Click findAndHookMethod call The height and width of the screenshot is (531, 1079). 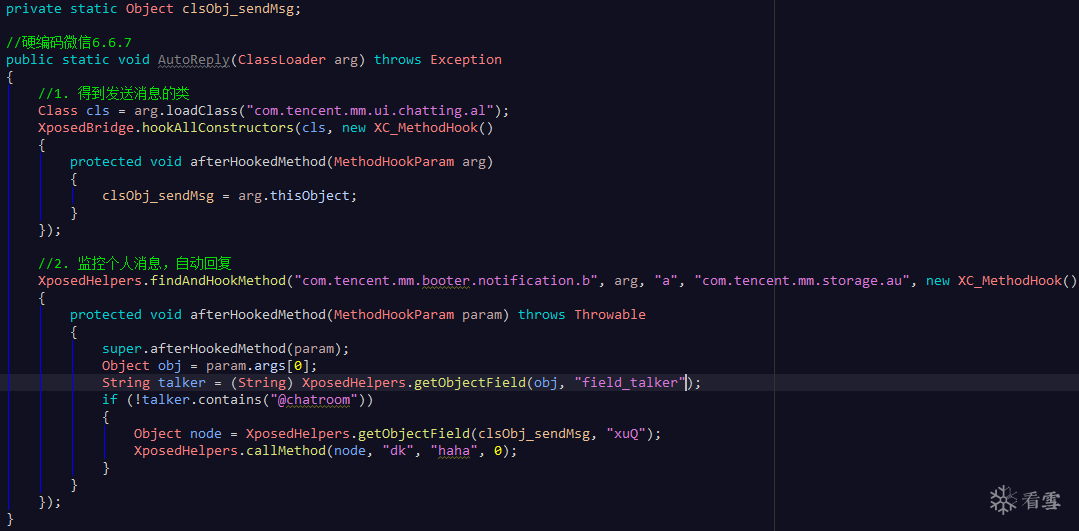[x=217, y=281]
